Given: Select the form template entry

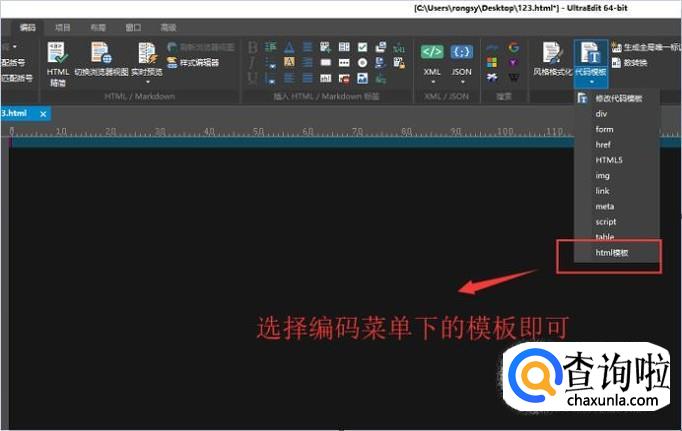Looking at the screenshot, I should click(x=617, y=129).
